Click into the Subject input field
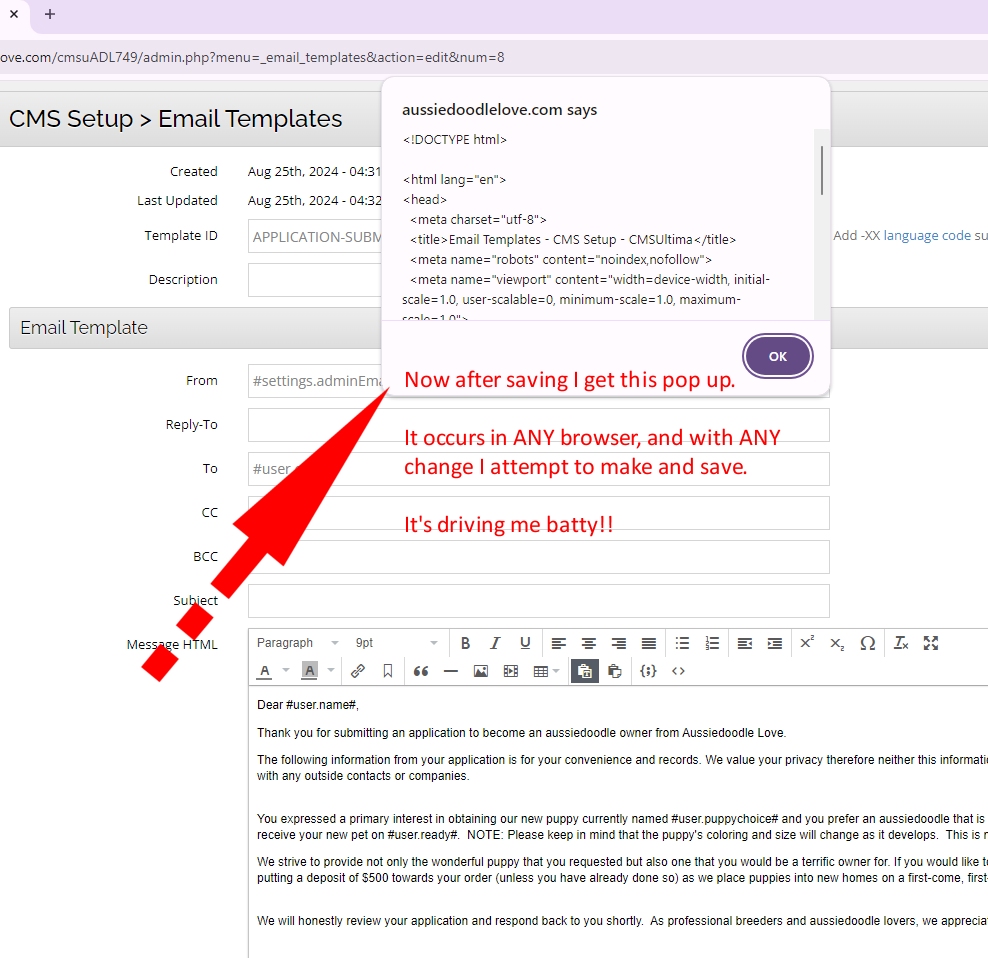The height and width of the screenshot is (958, 988). tap(538, 601)
